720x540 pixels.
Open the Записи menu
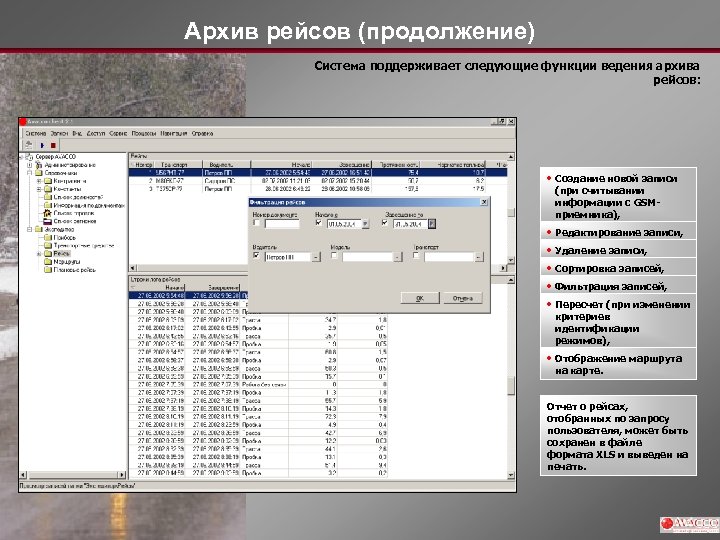click(x=59, y=133)
